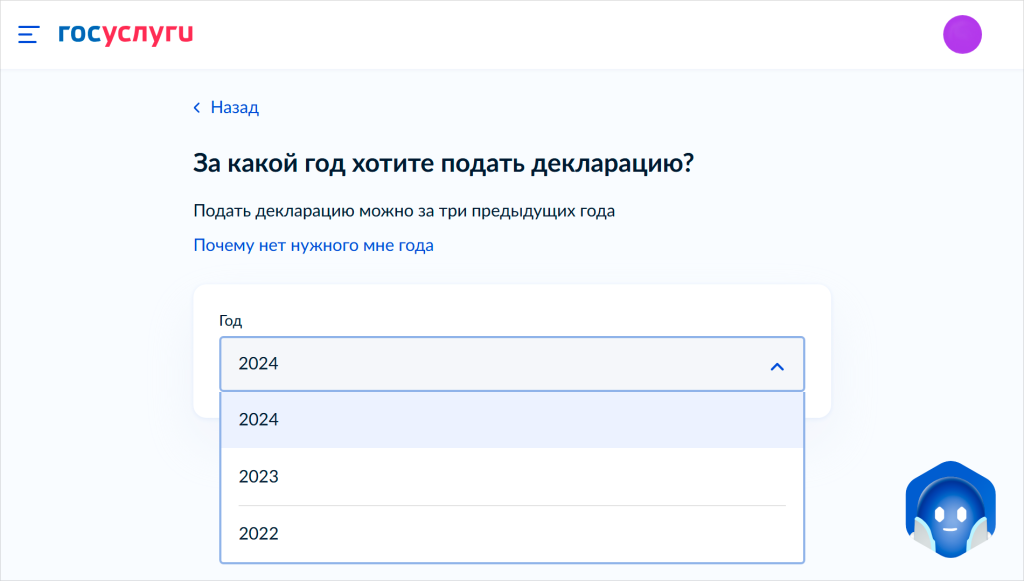This screenshot has width=1024, height=581.
Task: Collapse the year list with the chevron
Action: (777, 366)
